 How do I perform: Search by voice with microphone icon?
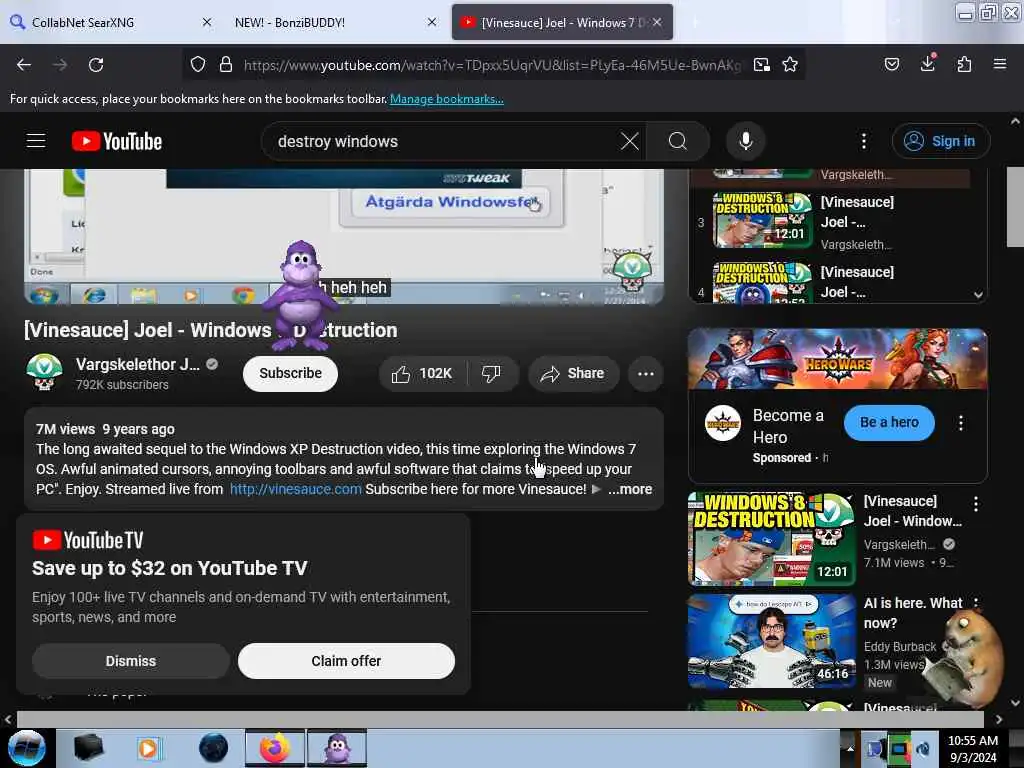[x=746, y=141]
